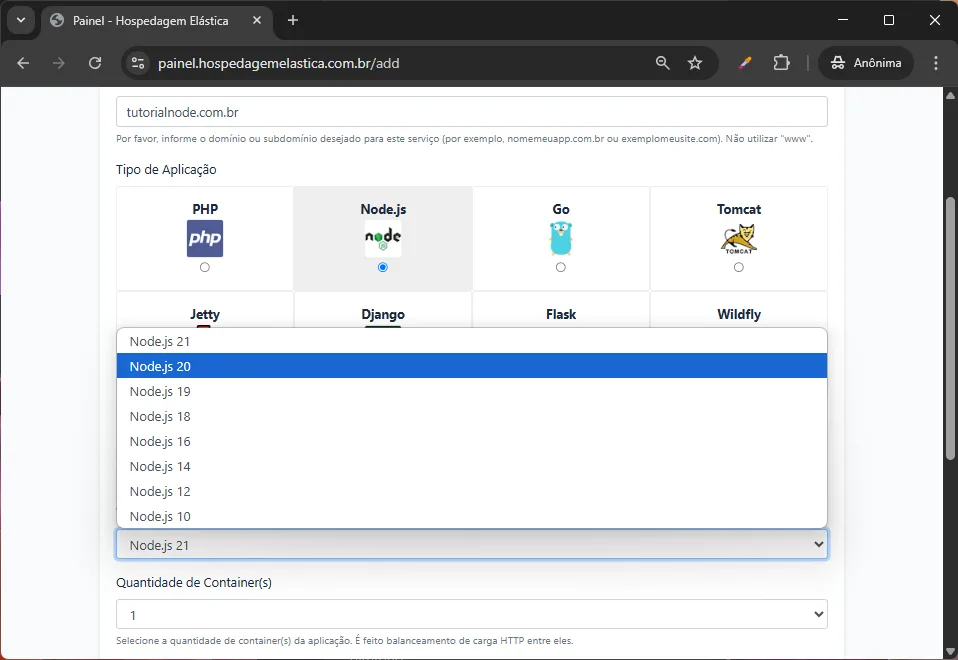The image size is (958, 660).
Task: Bookmark this page with the star
Action: click(x=695, y=63)
